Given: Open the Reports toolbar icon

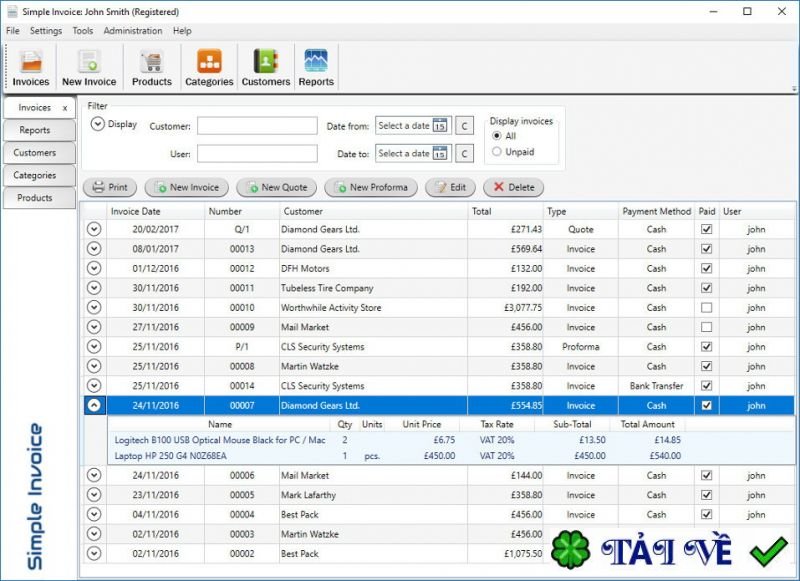Looking at the screenshot, I should pyautogui.click(x=316, y=64).
